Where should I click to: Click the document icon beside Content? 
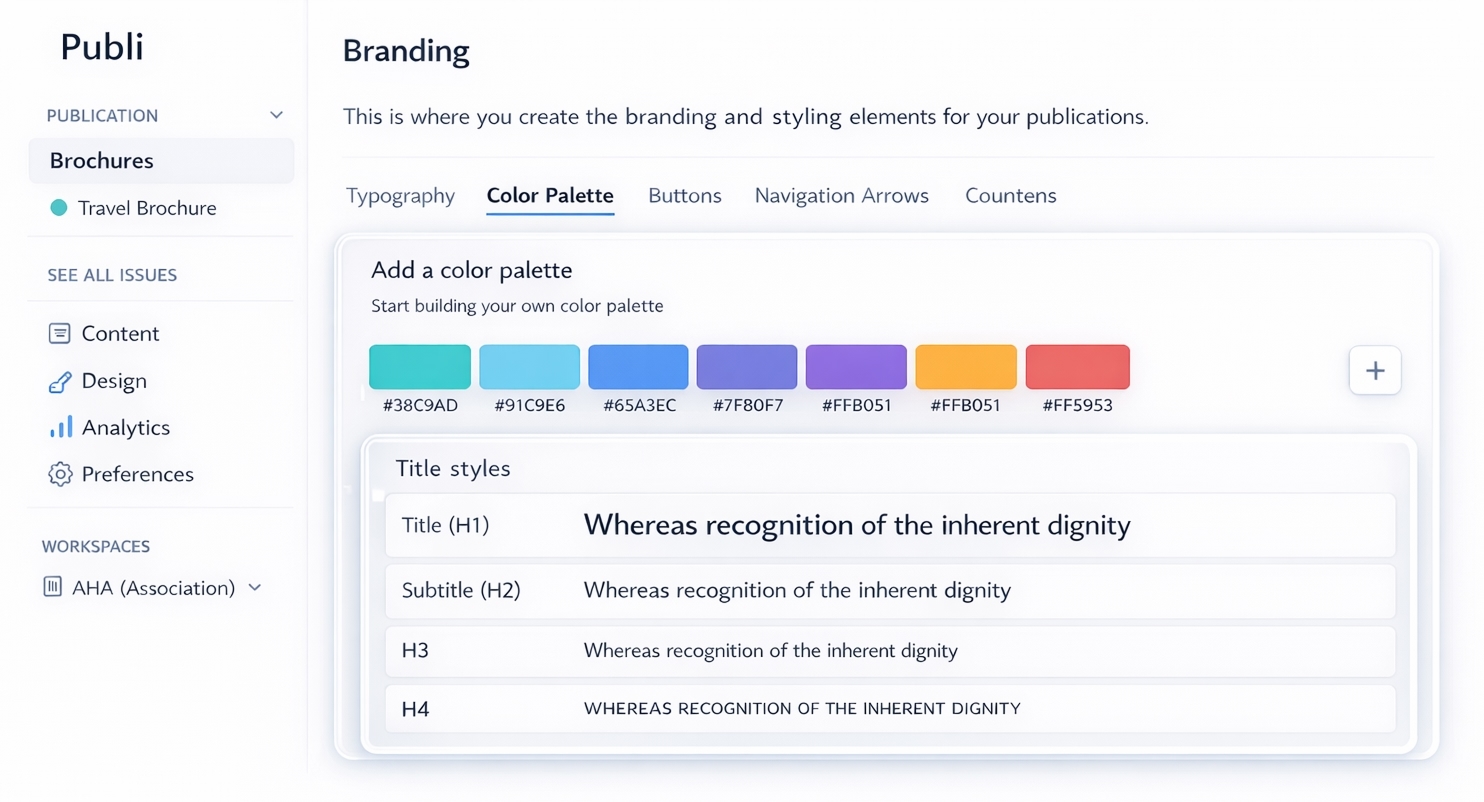[x=60, y=333]
